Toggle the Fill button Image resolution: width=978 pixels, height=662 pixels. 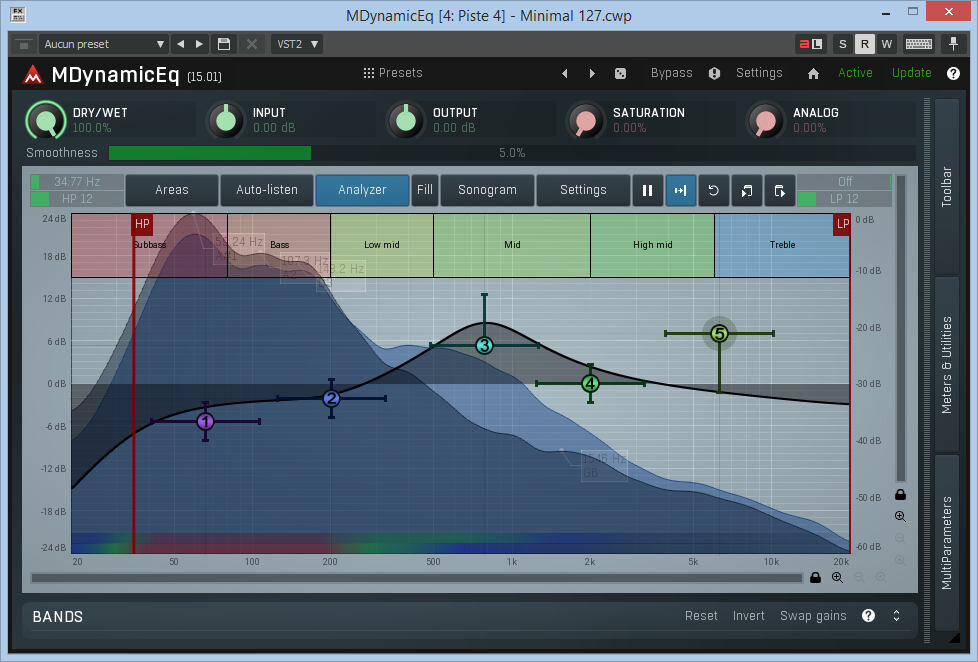tap(425, 190)
